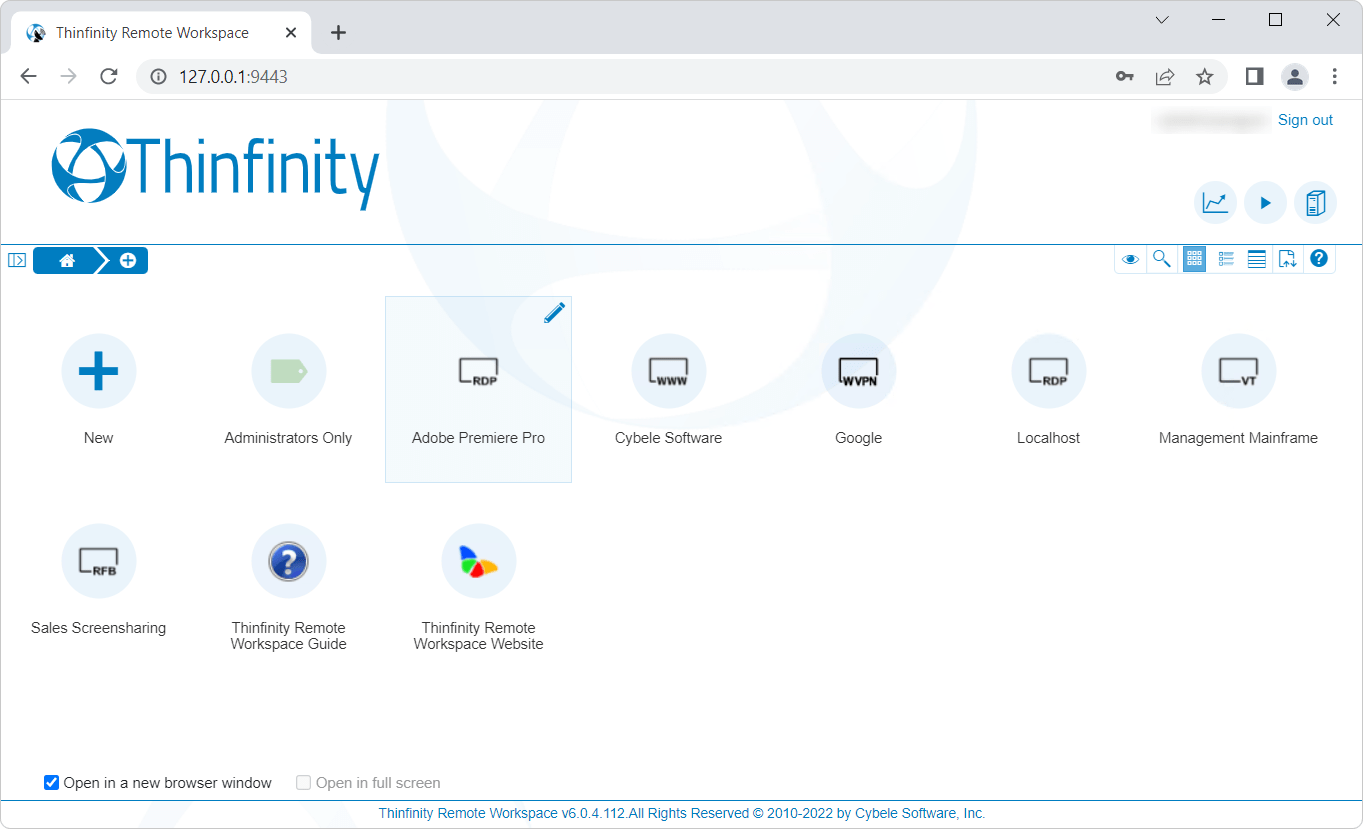Open the Chrome profile avatar
1363x829 pixels.
tap(1295, 77)
